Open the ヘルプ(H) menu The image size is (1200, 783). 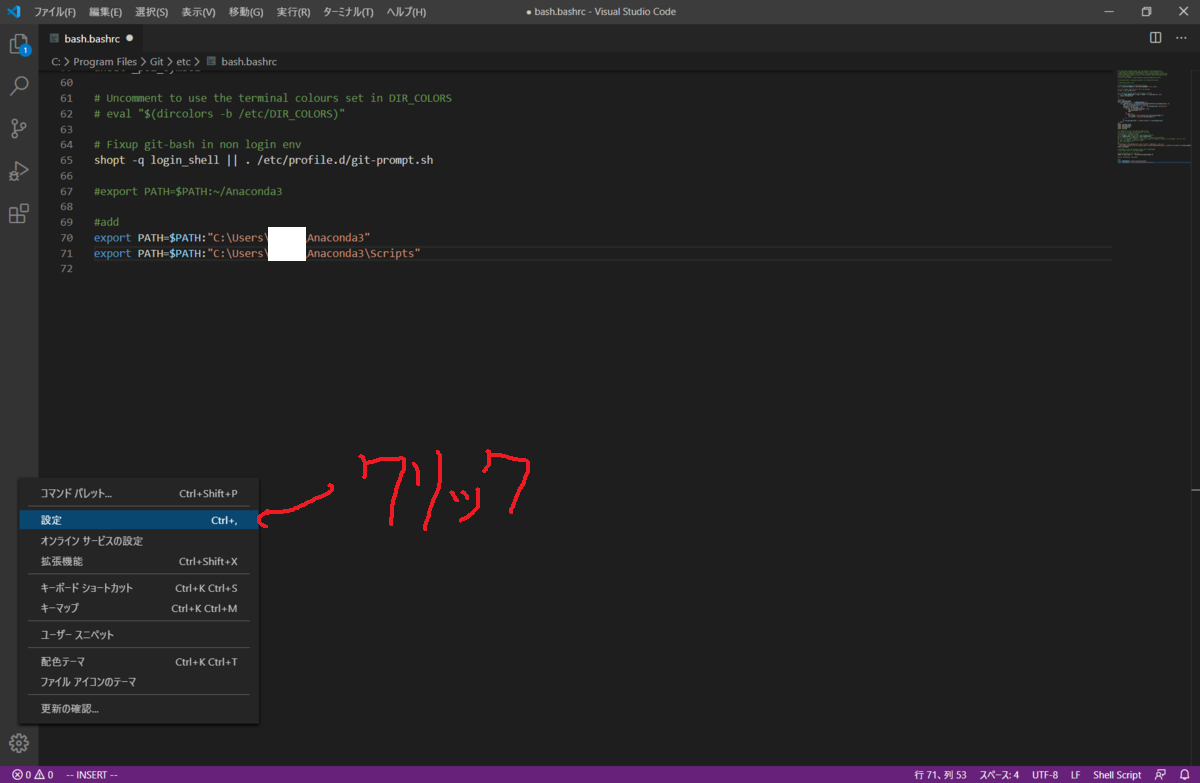(406, 12)
